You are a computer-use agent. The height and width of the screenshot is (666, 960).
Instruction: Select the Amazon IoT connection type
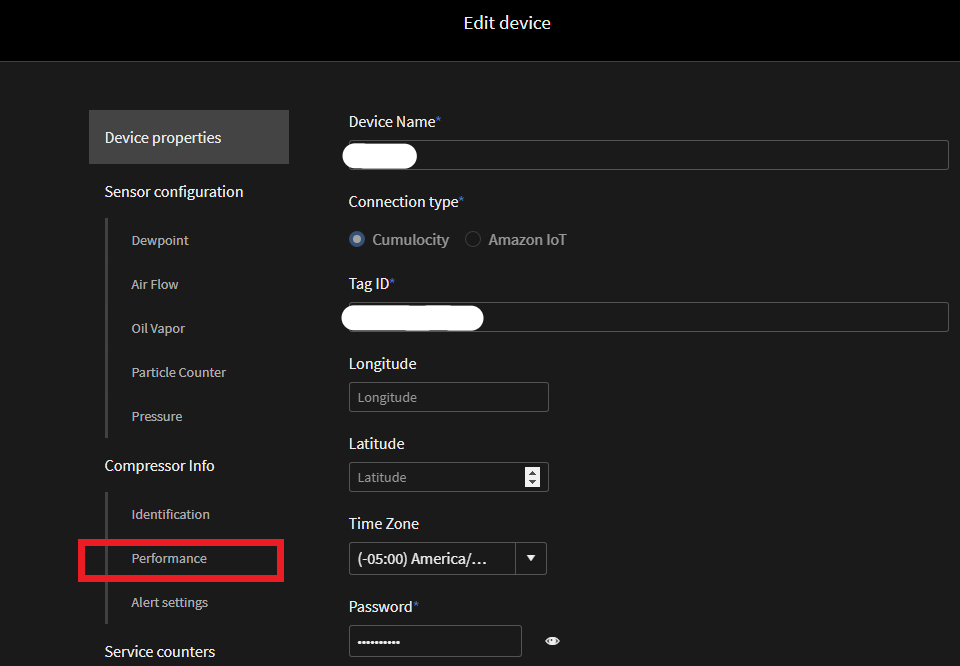click(x=473, y=239)
